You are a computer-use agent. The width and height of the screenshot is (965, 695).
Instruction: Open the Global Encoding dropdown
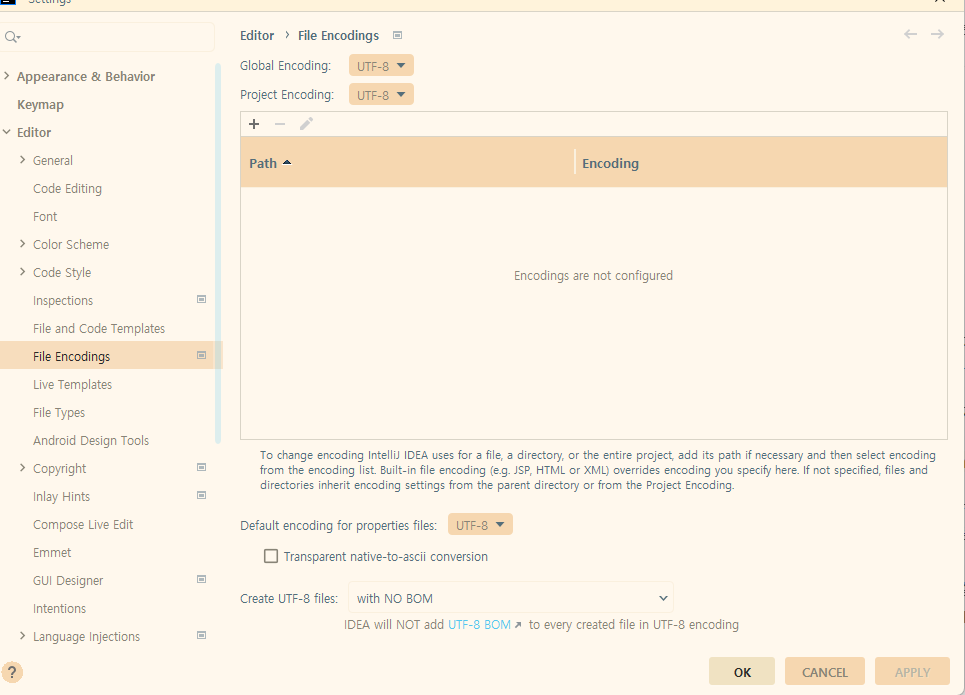(381, 66)
